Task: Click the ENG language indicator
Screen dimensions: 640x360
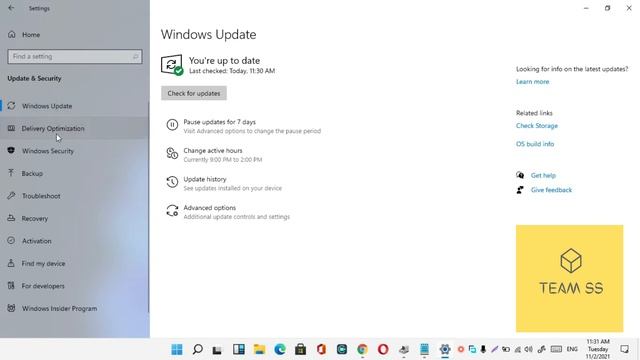Action: (572, 349)
